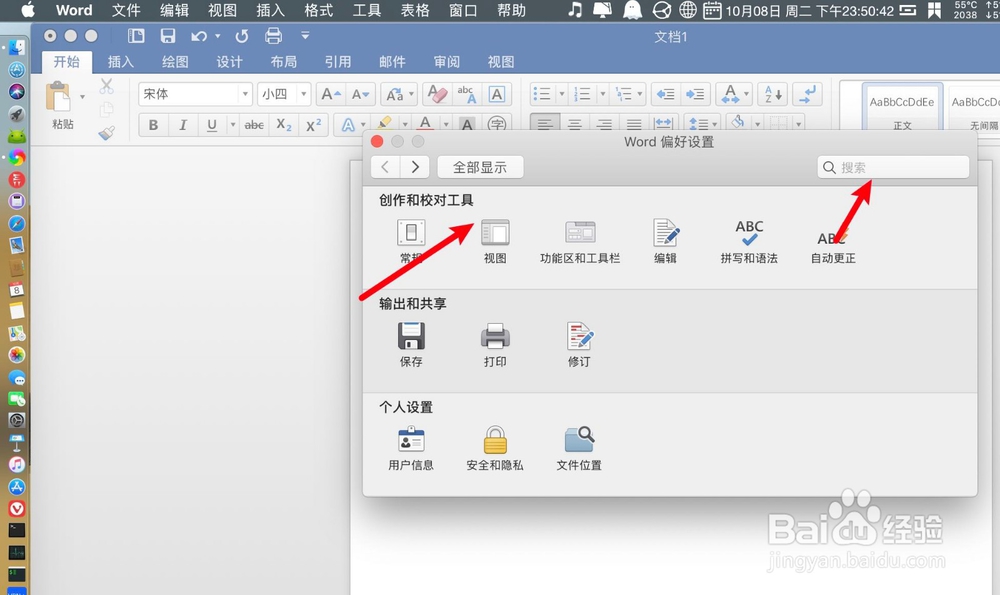The image size is (1000, 595).
Task: Go back in the preferences window
Action: coord(385,167)
